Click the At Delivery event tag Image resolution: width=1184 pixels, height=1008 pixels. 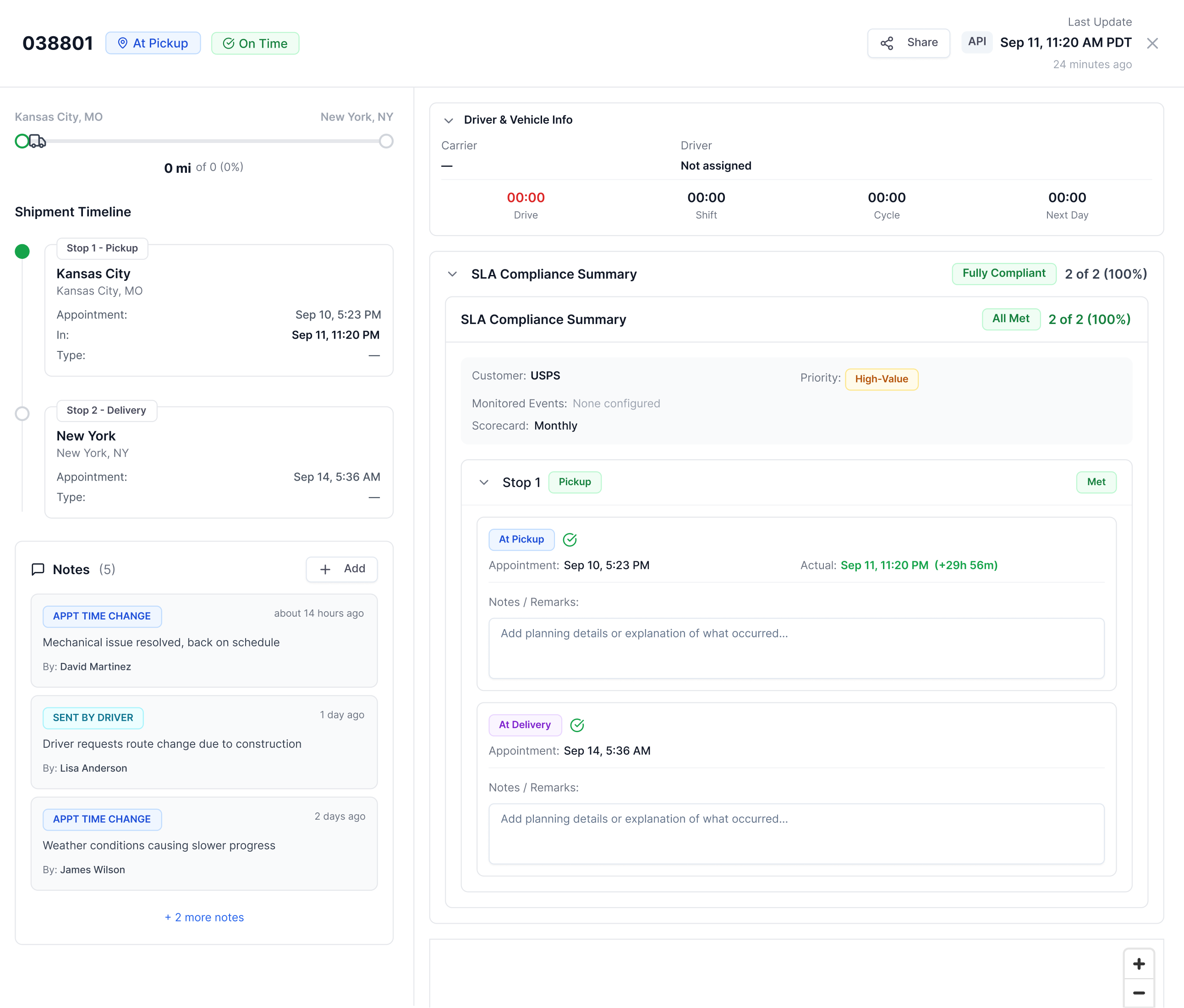525,724
